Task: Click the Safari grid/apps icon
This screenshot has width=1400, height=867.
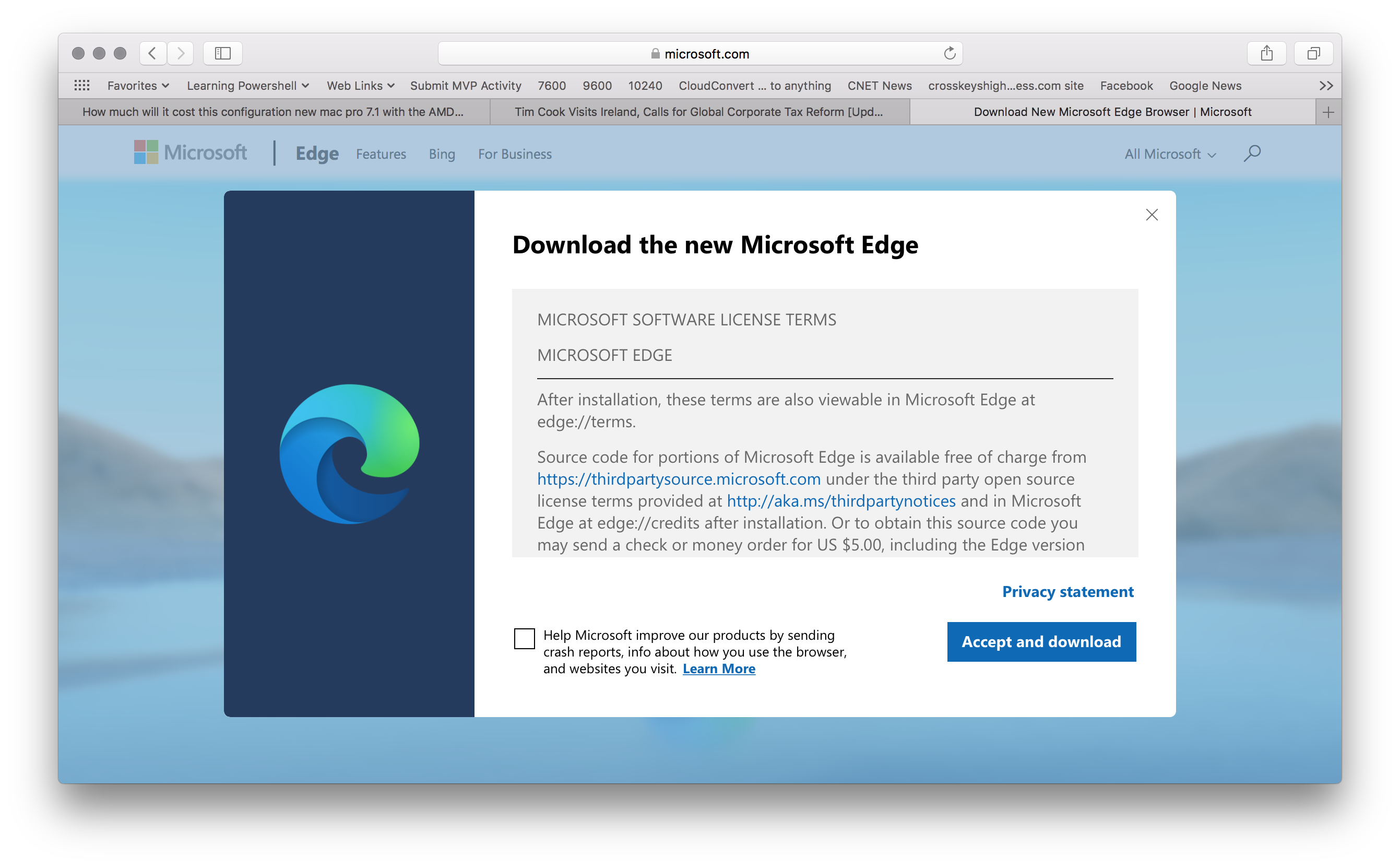Action: (x=81, y=86)
